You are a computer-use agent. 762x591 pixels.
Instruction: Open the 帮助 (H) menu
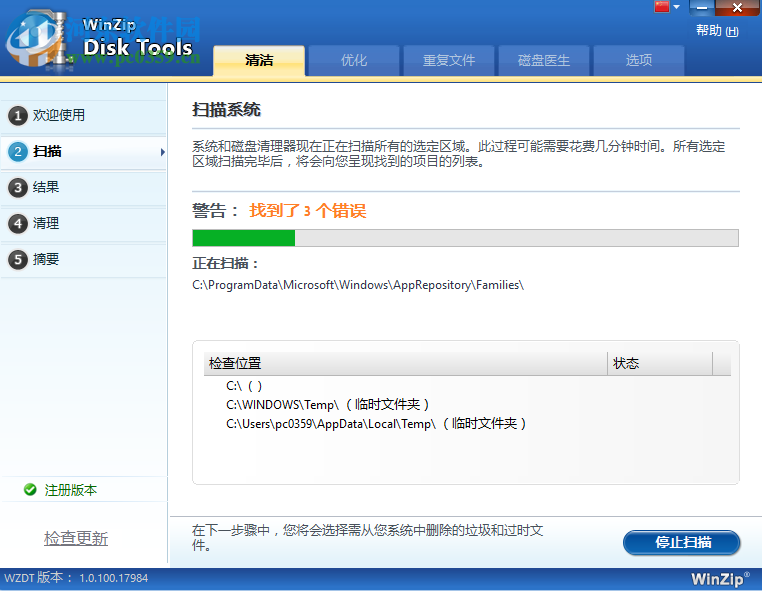[x=717, y=31]
